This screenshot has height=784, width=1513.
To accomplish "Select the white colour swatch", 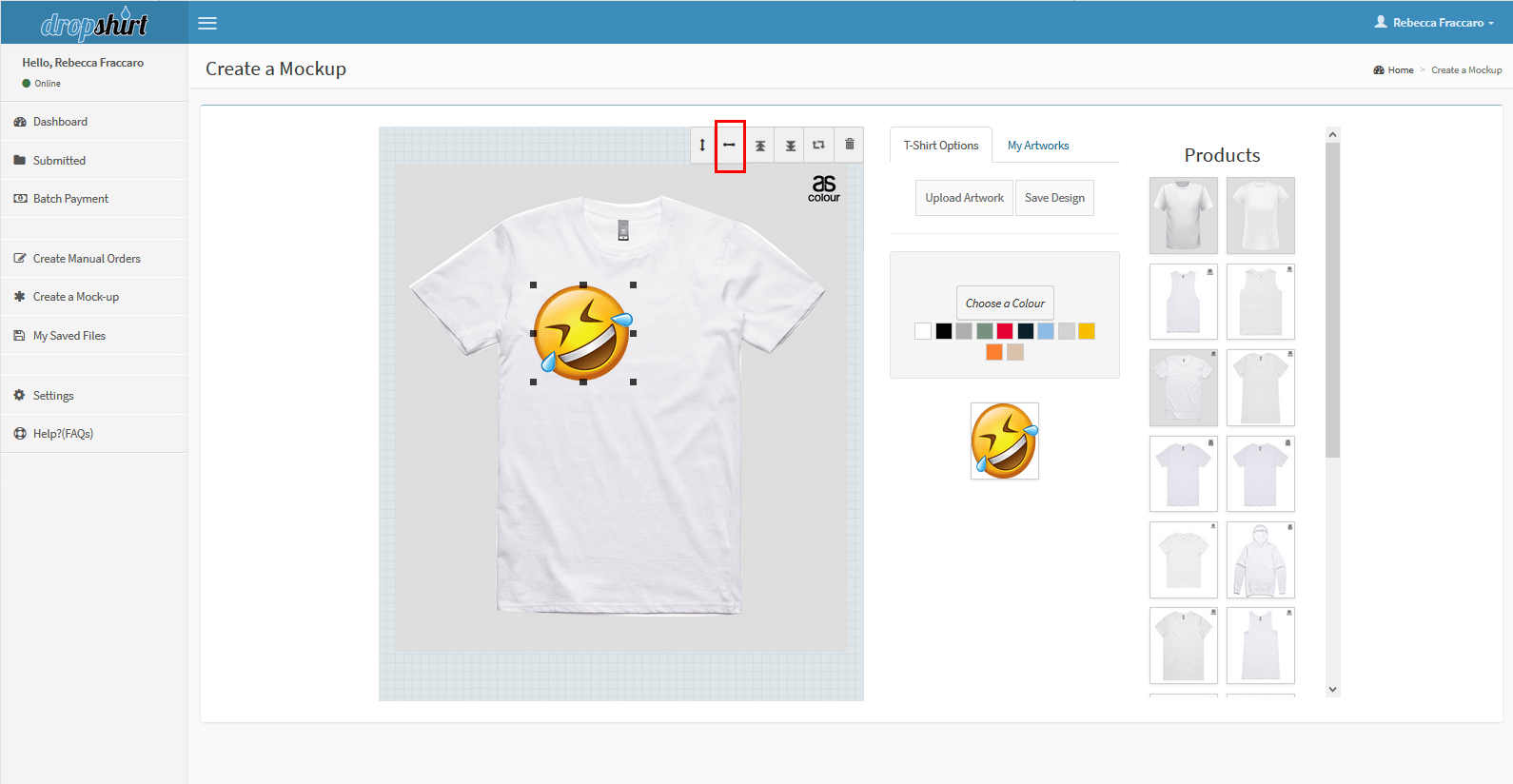I will 923,331.
